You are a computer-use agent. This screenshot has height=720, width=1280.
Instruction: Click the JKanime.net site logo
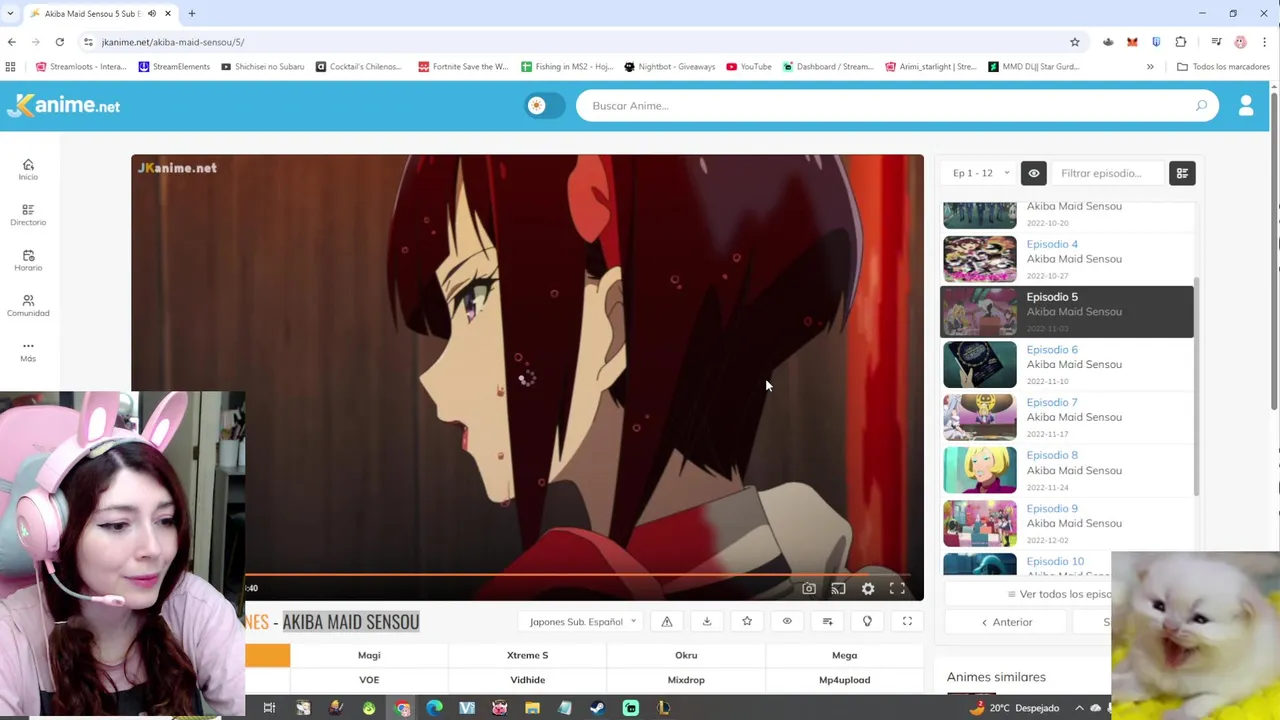(x=64, y=105)
